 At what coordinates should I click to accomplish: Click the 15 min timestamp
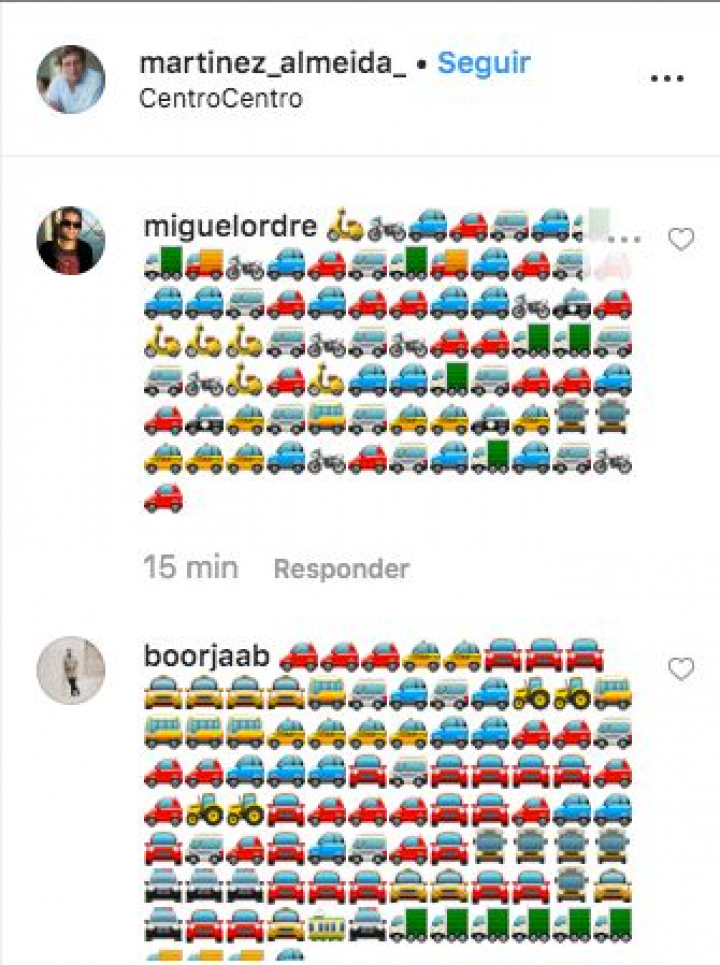point(191,567)
